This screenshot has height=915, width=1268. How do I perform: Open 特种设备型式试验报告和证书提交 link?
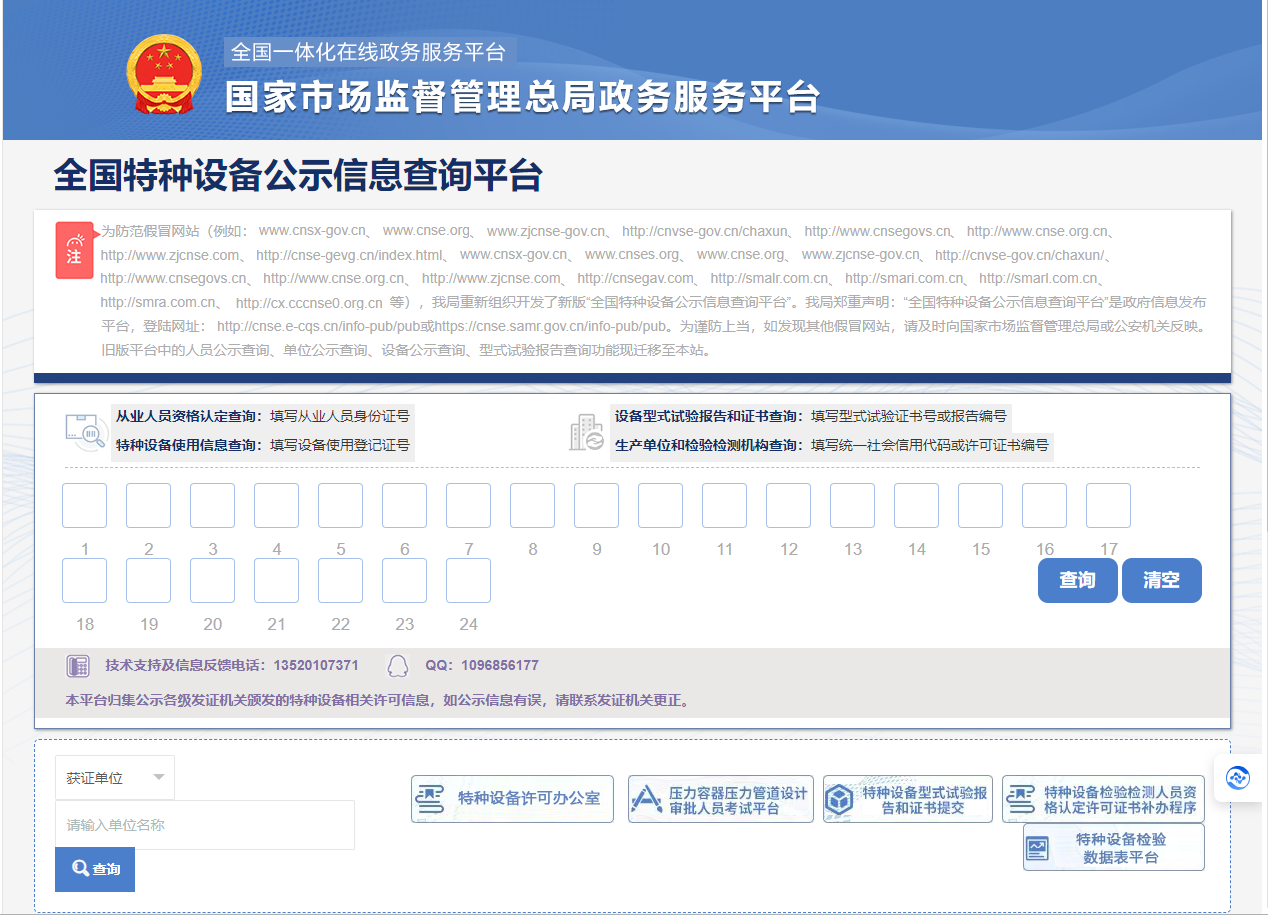tap(908, 799)
